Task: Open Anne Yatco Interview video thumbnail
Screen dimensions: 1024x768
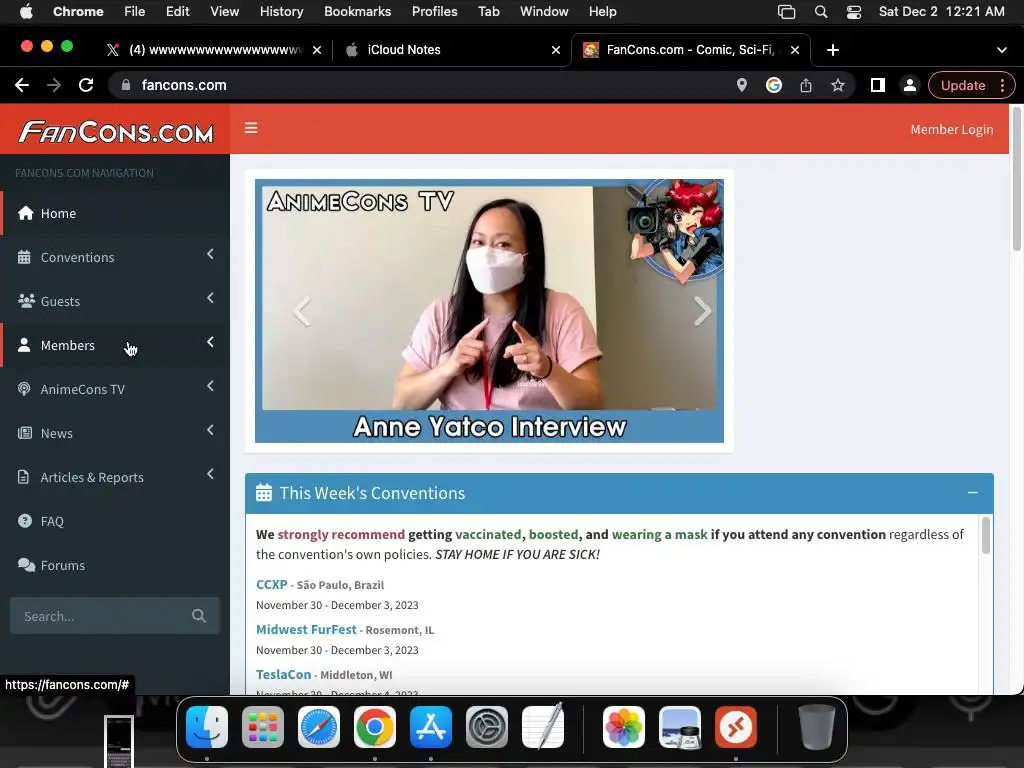Action: [x=489, y=311]
